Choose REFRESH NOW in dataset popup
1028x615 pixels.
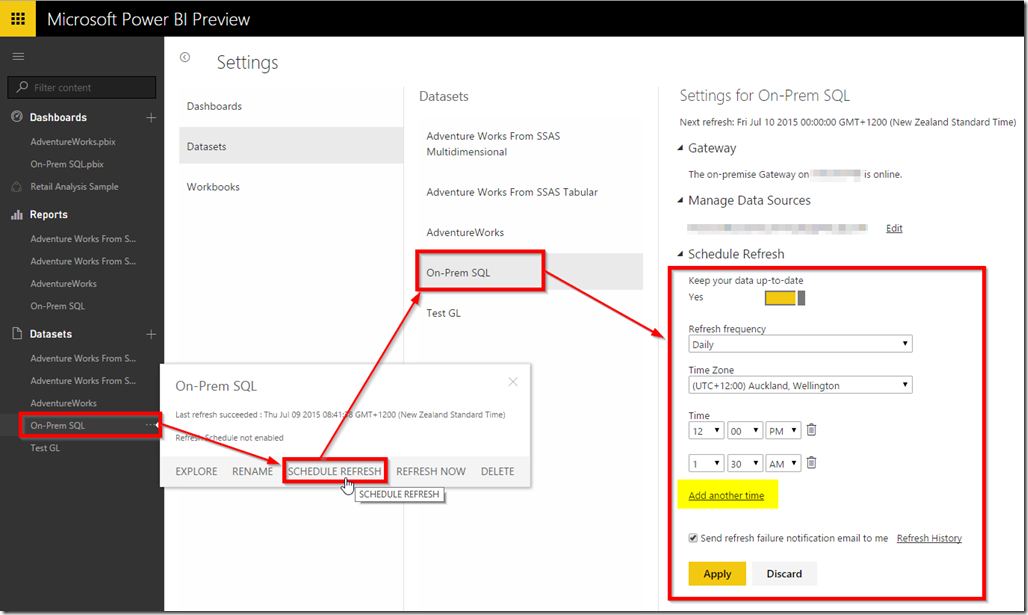click(x=431, y=471)
